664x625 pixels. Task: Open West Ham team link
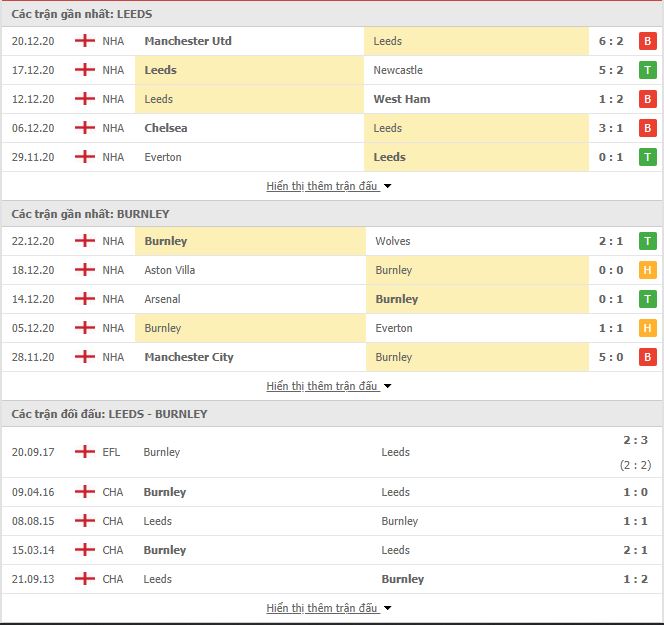click(402, 99)
